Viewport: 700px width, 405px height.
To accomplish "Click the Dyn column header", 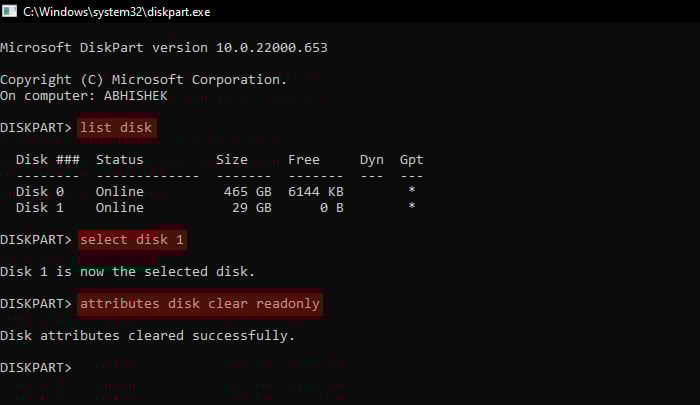I will click(x=371, y=160).
